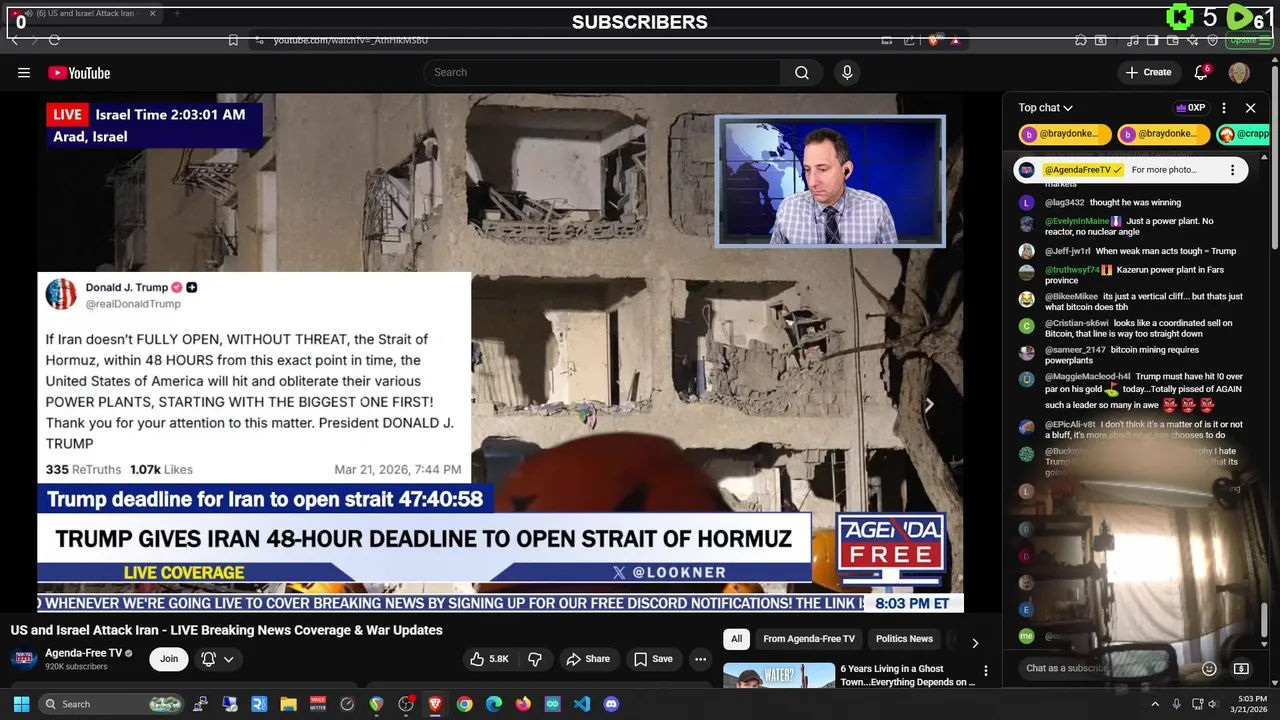The image size is (1280, 720).
Task: Click the Windows taskbar search box
Action: pos(111,704)
